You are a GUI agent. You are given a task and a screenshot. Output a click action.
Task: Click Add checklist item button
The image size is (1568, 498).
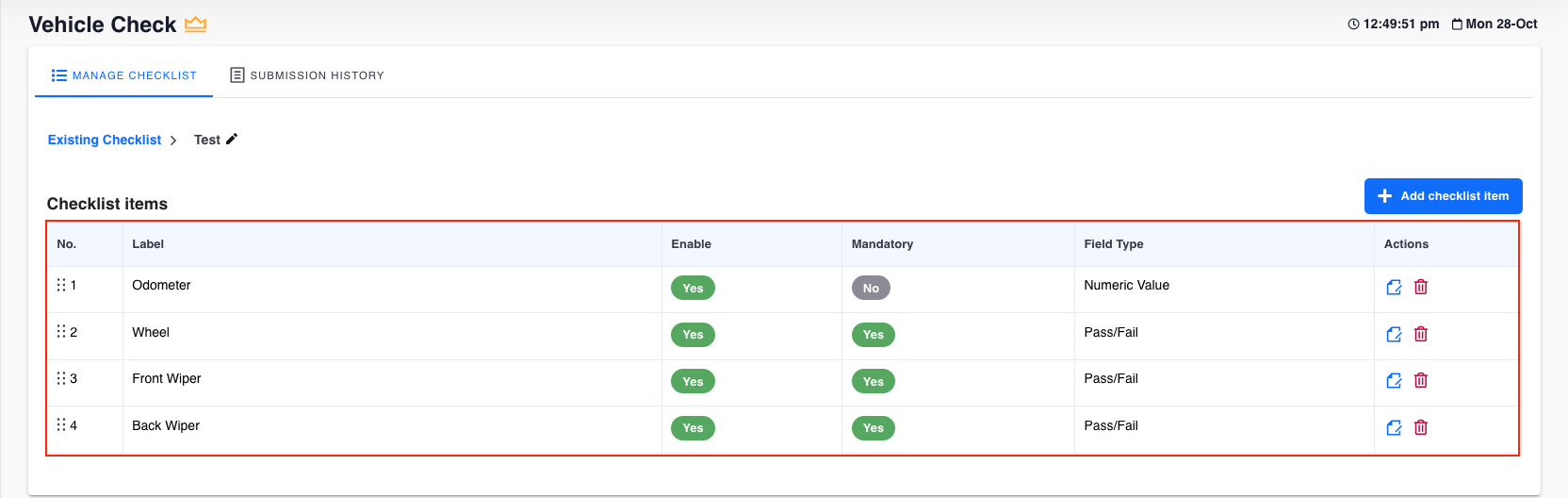tap(1443, 196)
